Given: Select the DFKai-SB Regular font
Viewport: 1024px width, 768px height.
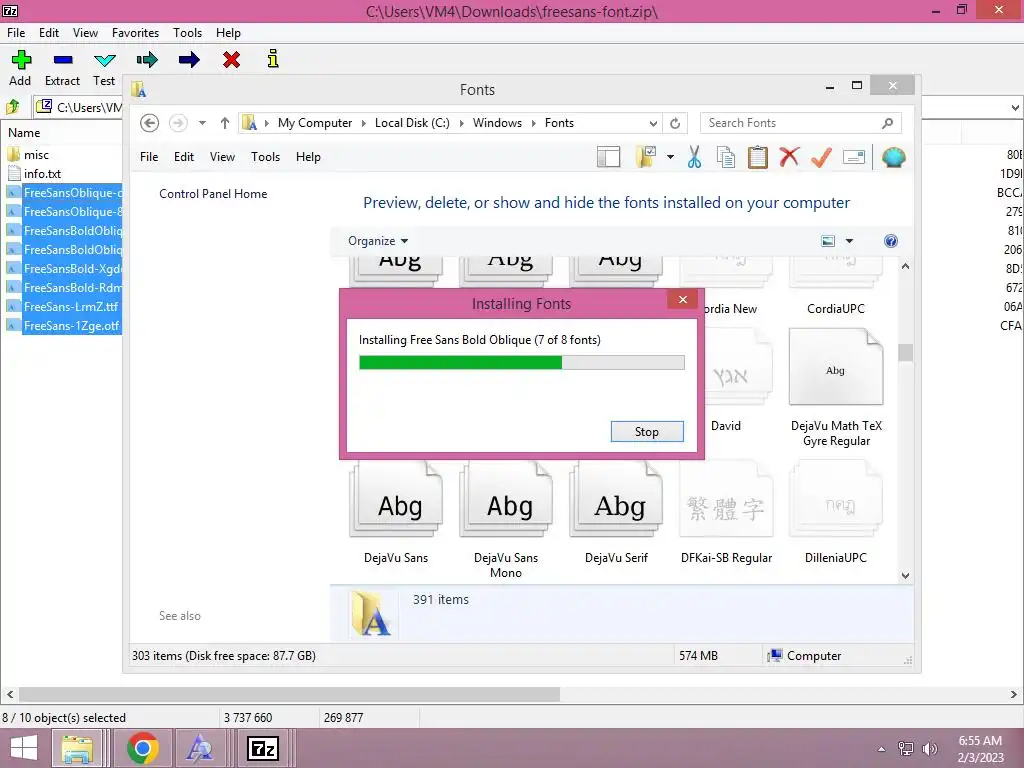Looking at the screenshot, I should tap(726, 513).
